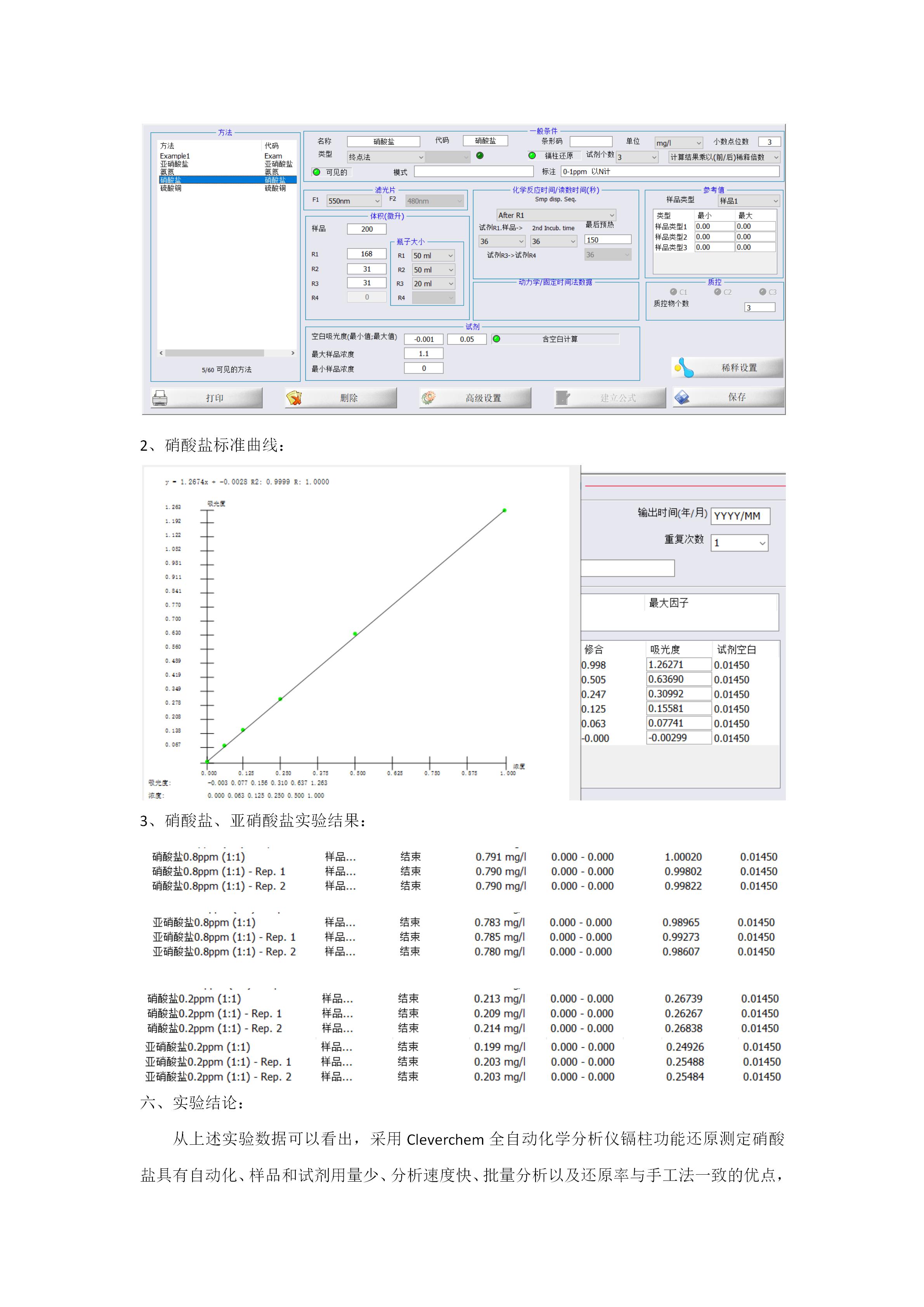This screenshot has height=1307, width=924.
Task: Click absorbance field showing 0.63690
Action: pyautogui.click(x=680, y=679)
